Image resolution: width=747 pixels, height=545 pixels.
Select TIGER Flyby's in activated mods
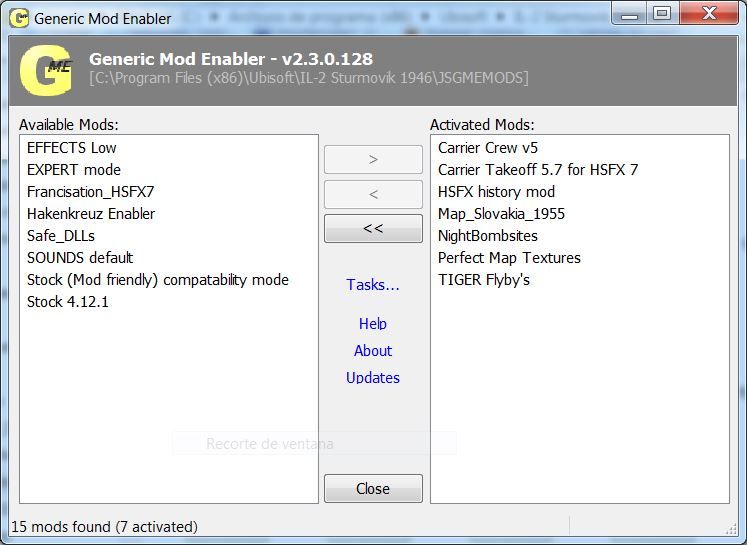484,280
